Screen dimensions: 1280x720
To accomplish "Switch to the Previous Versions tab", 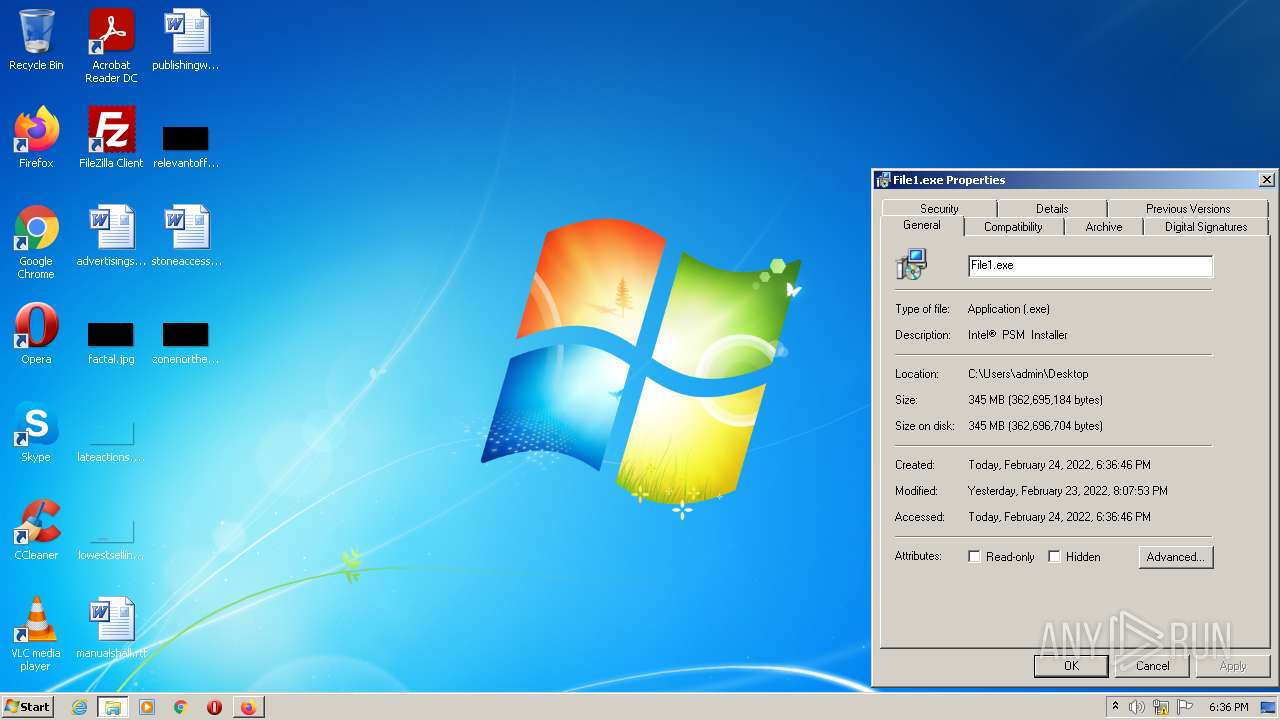I will click(1188, 209).
